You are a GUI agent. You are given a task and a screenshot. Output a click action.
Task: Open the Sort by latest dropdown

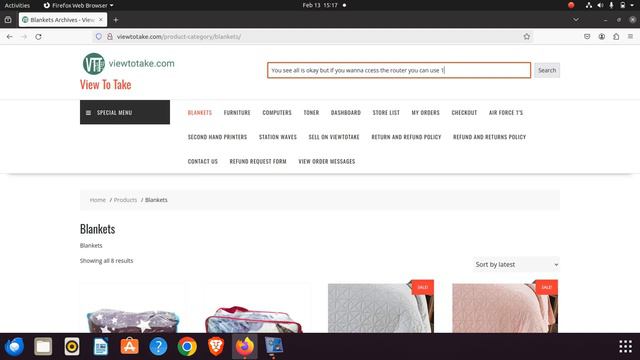click(x=516, y=264)
